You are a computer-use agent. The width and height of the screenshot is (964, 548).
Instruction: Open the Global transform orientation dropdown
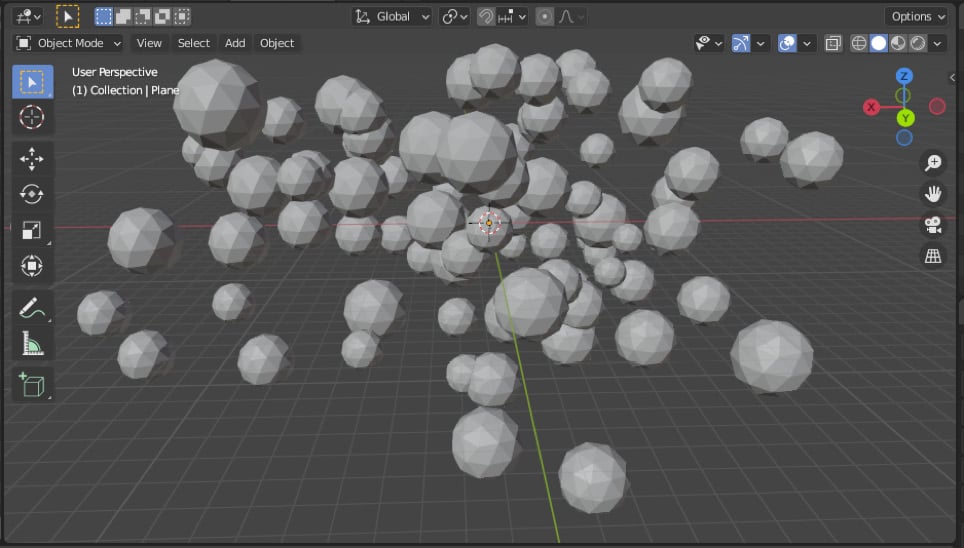point(392,17)
